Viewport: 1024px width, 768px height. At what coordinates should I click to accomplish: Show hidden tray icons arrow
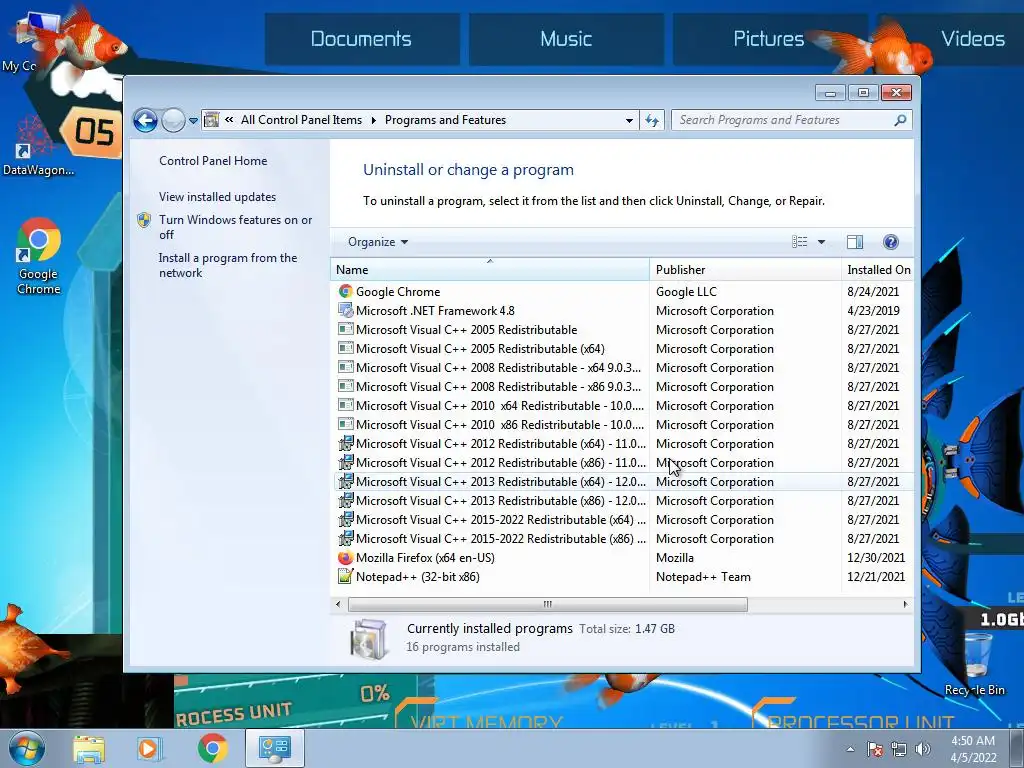coord(850,749)
